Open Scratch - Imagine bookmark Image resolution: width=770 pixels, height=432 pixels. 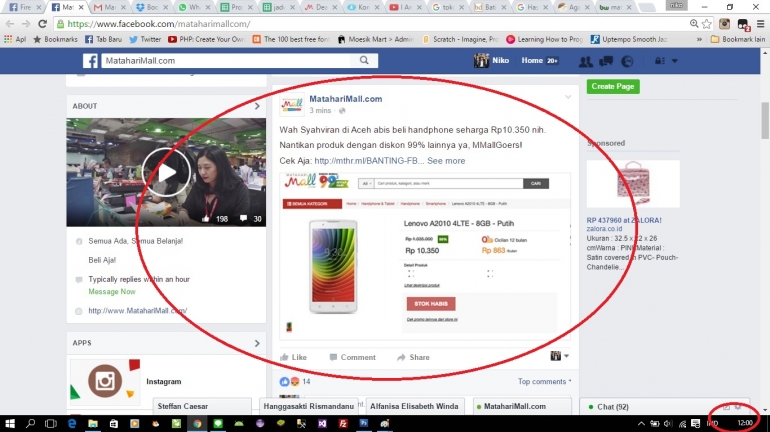[x=460, y=39]
